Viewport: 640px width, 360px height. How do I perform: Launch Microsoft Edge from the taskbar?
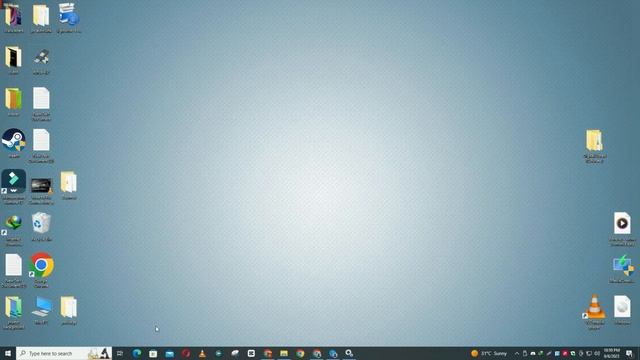[x=137, y=353]
